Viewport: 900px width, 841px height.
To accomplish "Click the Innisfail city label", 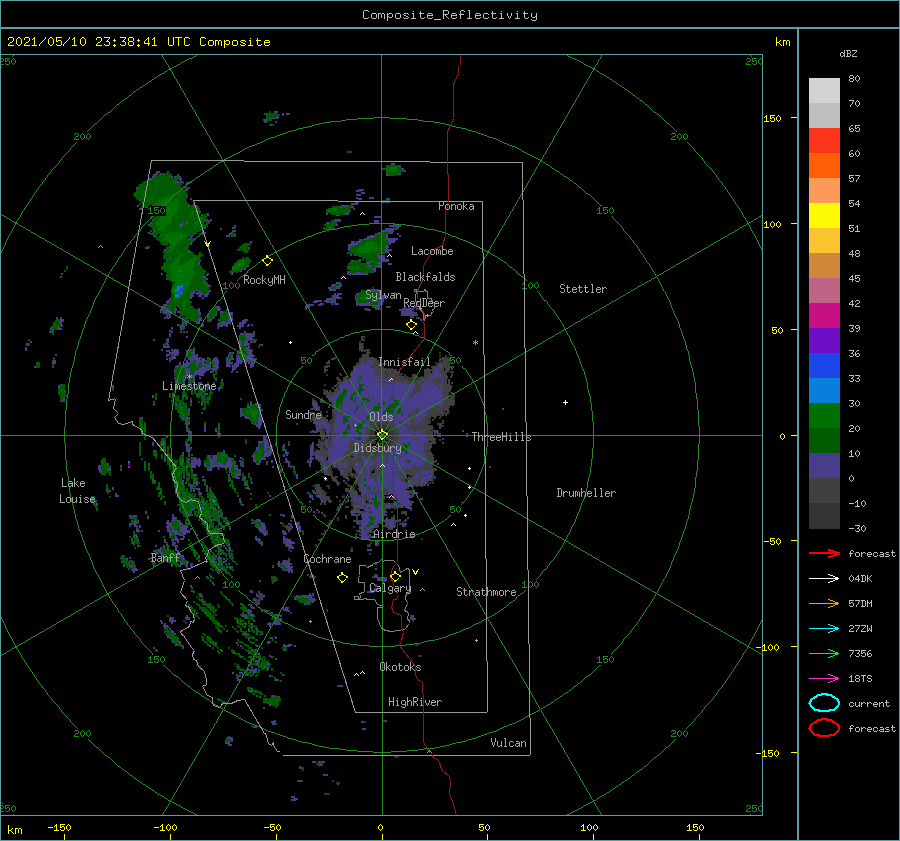I will [404, 362].
